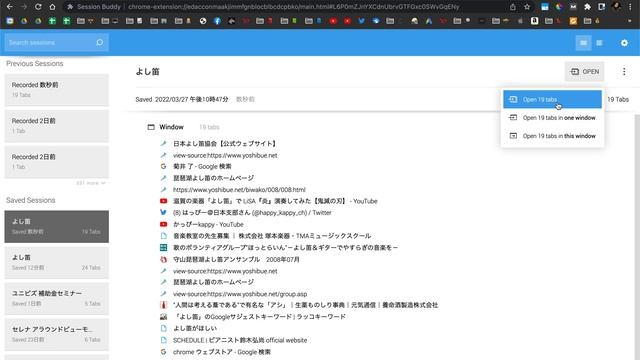Open view-source yoshibue.net/group.asp link
The image size is (640, 360).
click(x=240, y=294)
